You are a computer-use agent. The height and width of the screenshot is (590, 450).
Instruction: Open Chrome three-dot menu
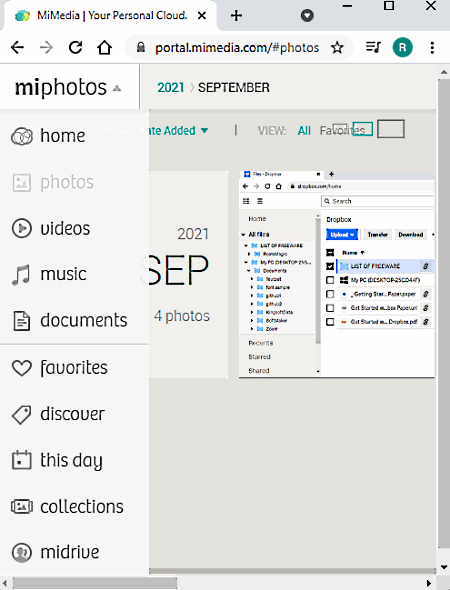[x=432, y=47]
